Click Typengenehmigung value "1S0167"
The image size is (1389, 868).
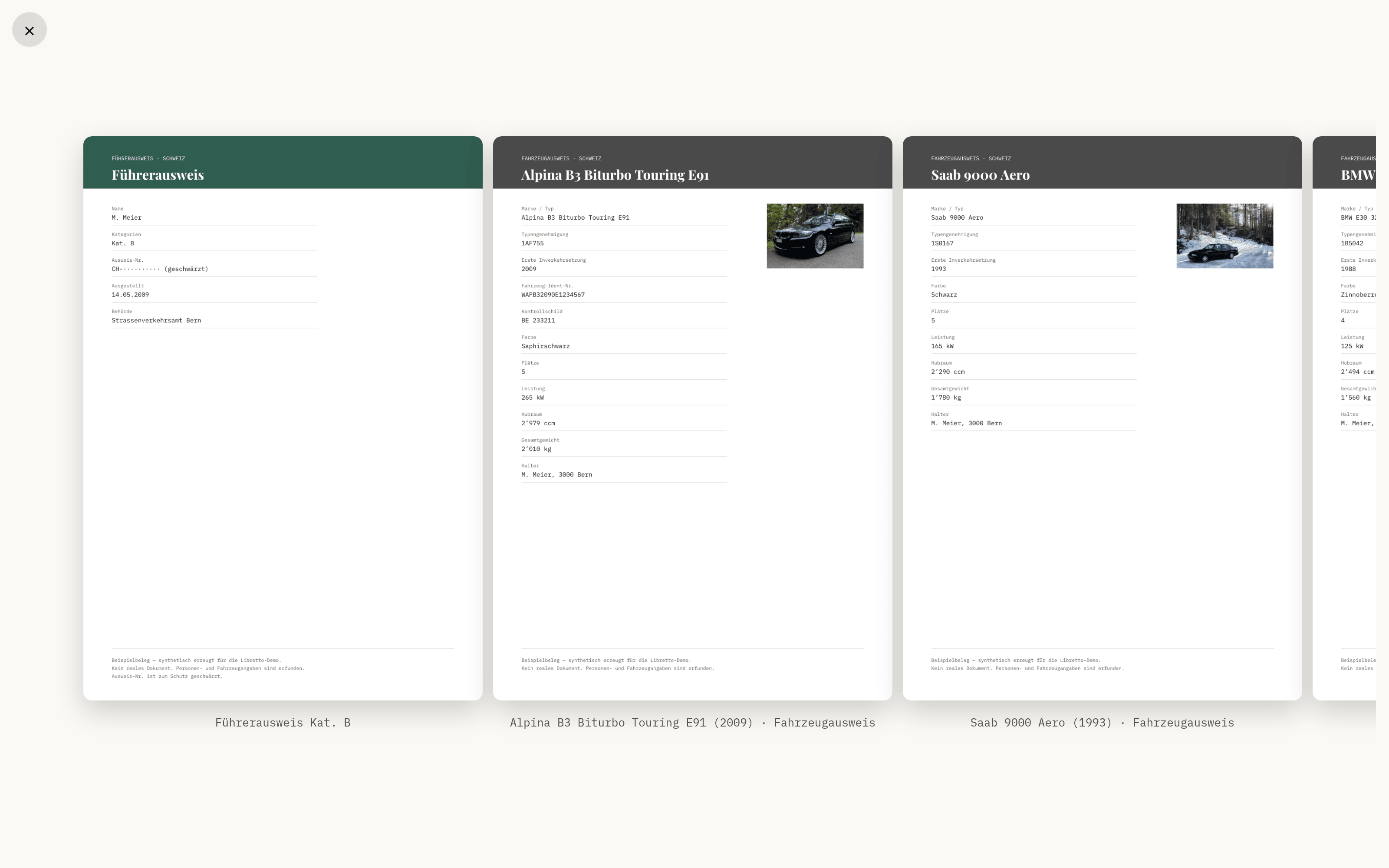[942, 243]
